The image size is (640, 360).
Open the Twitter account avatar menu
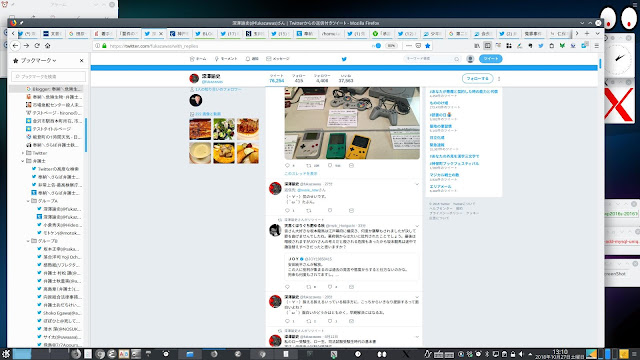(470, 59)
